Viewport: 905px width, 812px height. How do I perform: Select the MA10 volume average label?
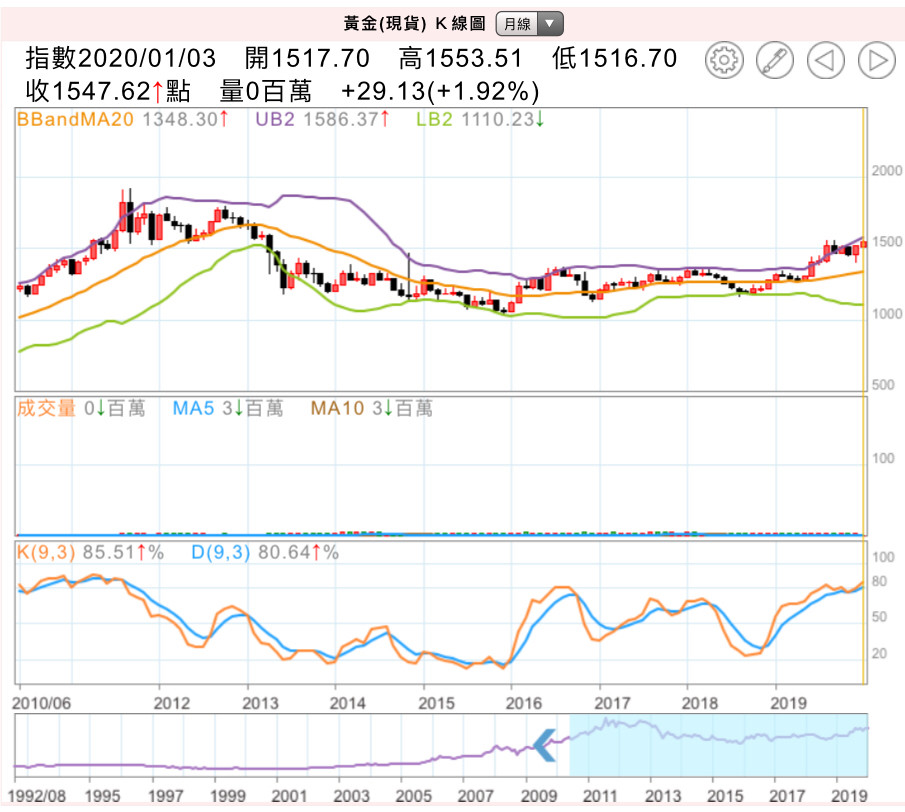point(339,408)
